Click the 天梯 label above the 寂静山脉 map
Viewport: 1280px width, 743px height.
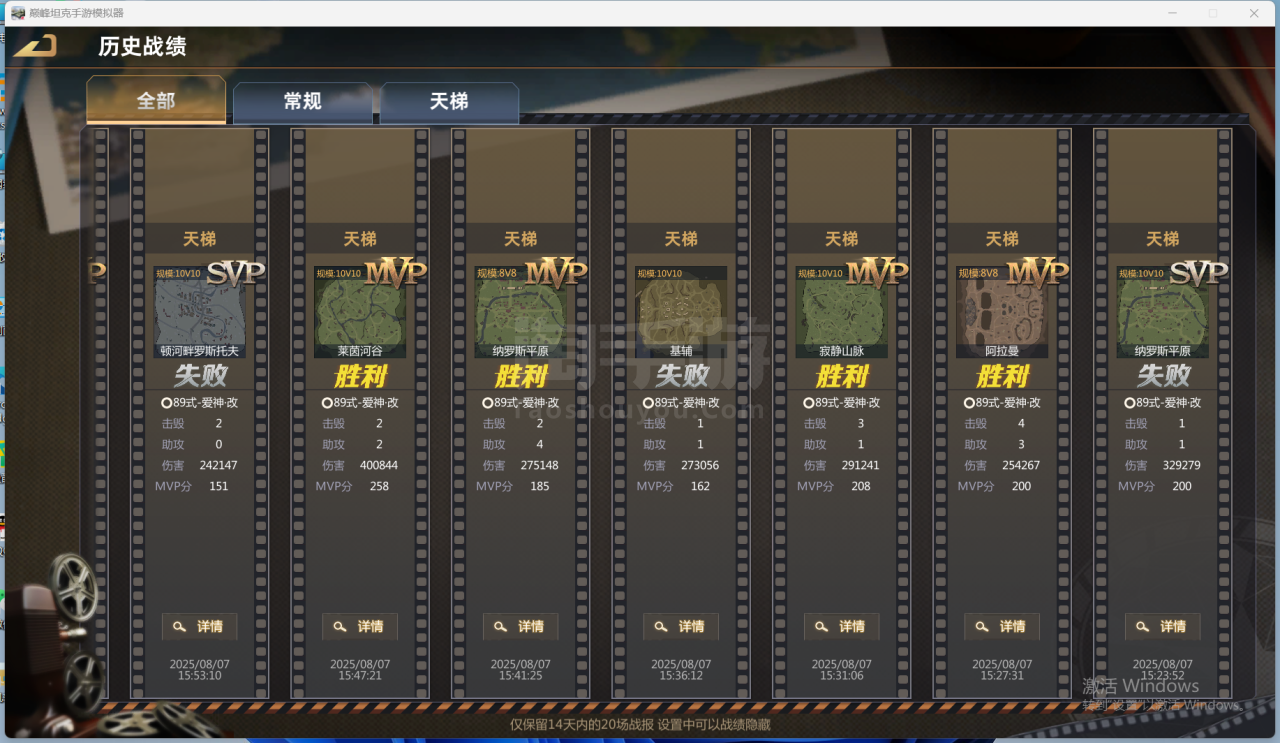[842, 239]
